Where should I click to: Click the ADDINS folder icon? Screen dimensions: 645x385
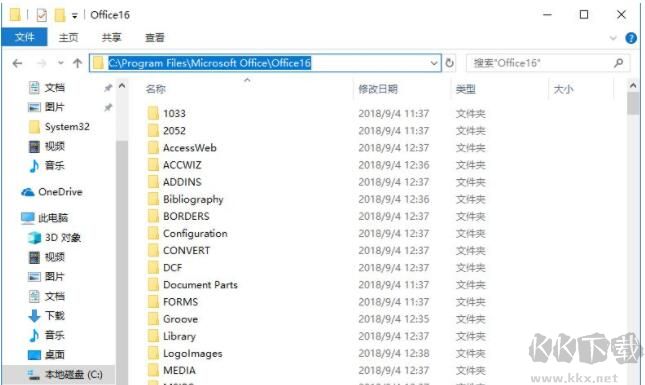pos(153,182)
